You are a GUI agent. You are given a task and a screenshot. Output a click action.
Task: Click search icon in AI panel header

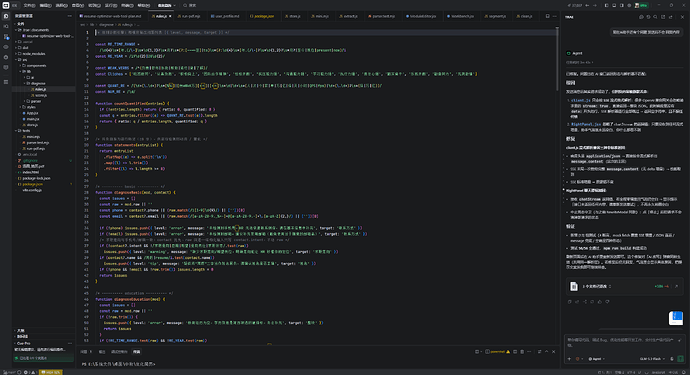[655, 17]
